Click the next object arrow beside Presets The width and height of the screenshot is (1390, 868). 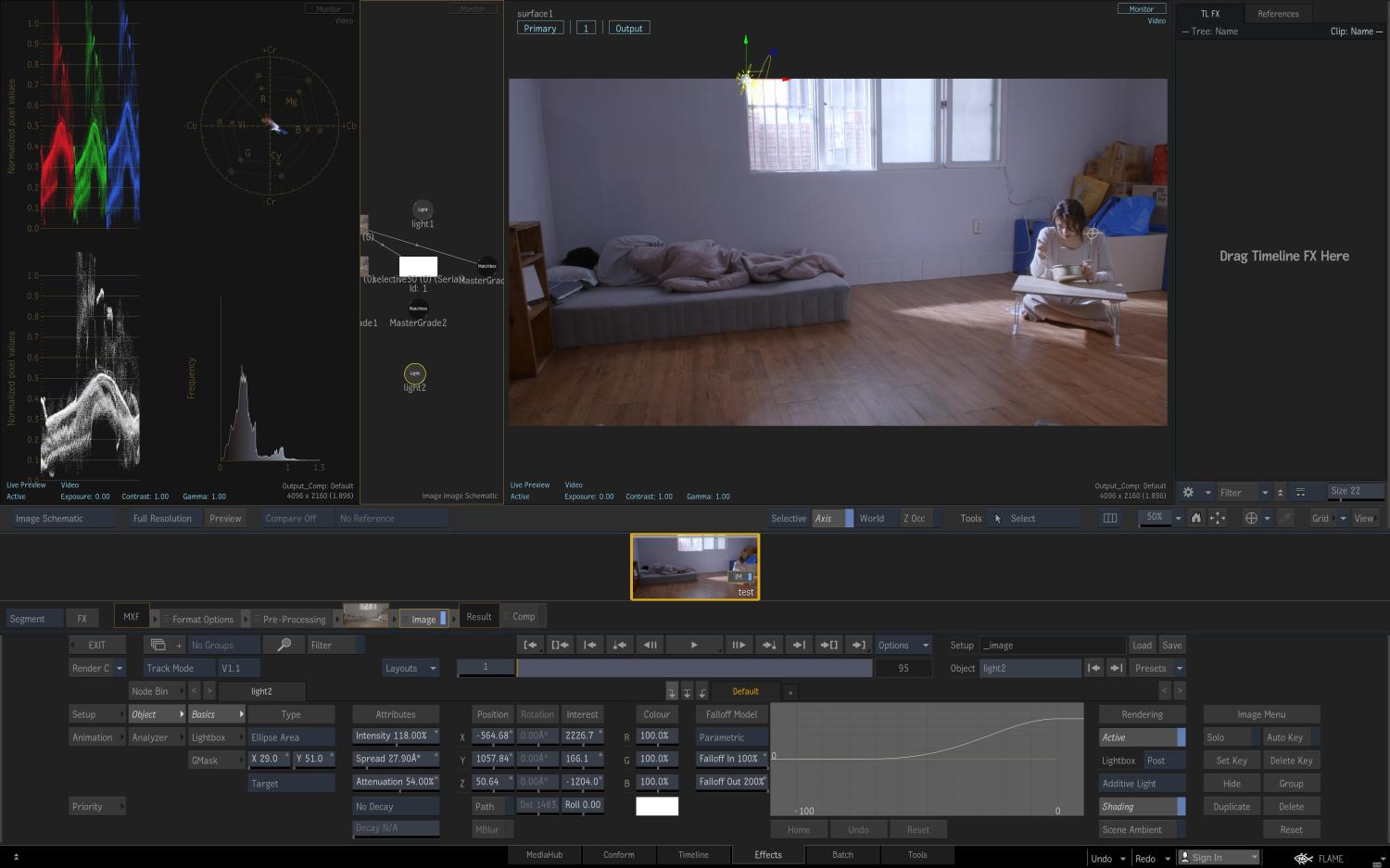click(1117, 668)
